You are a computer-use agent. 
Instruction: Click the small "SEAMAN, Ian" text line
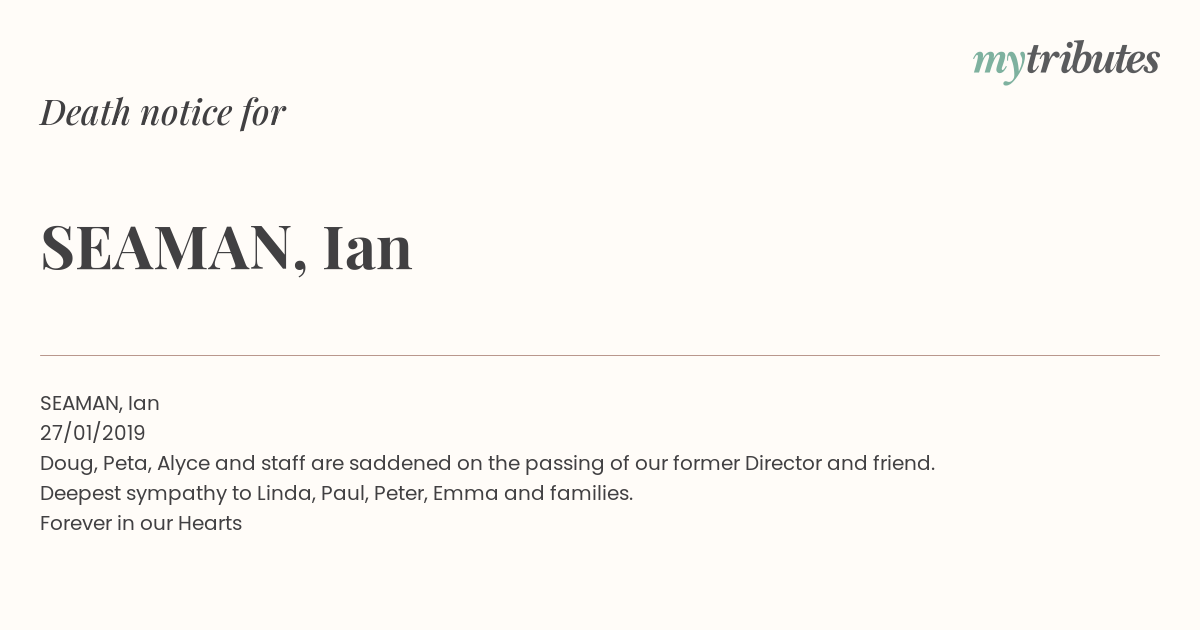coord(100,403)
